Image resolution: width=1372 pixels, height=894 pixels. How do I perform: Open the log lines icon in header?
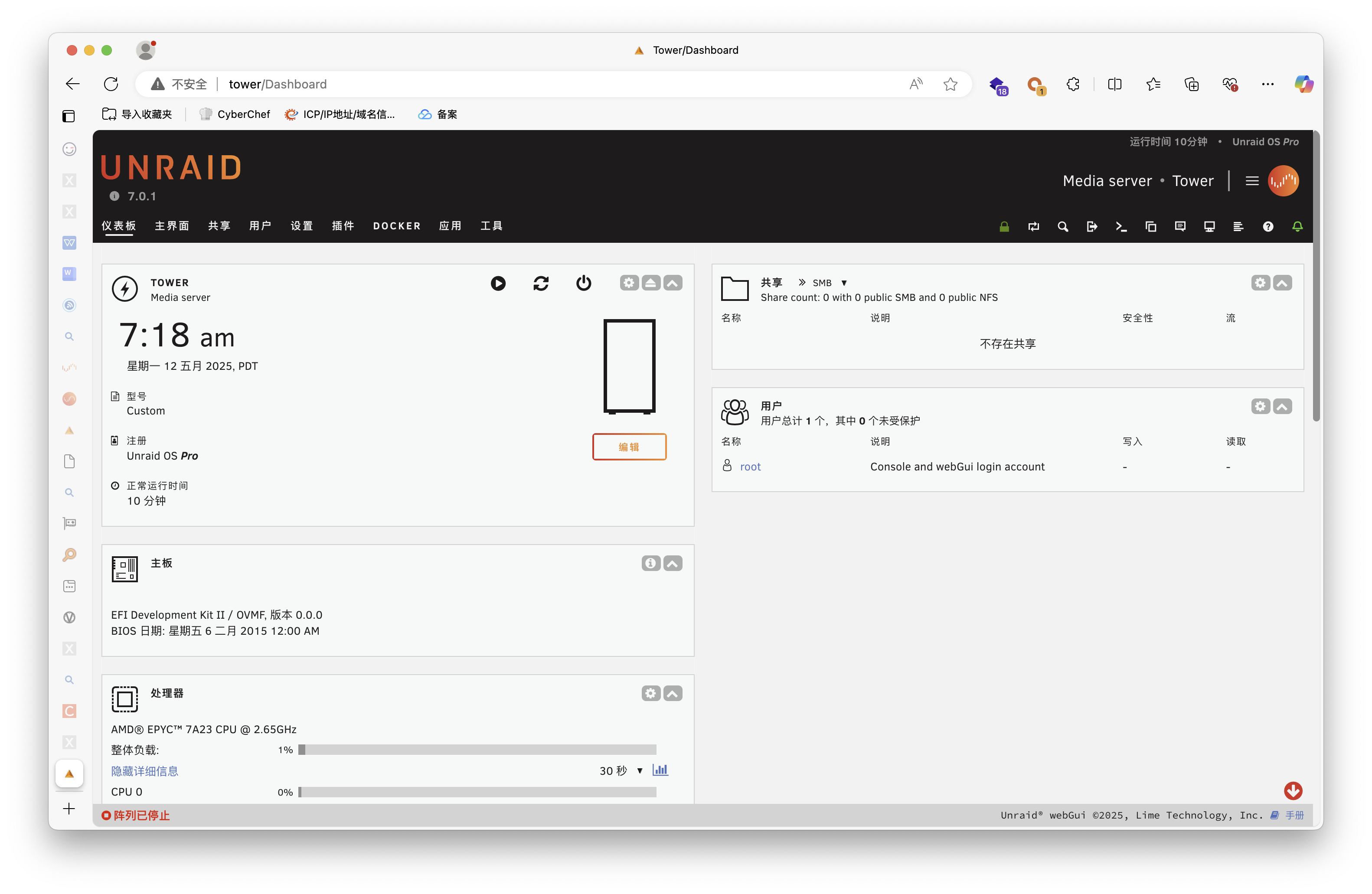pos(1238,226)
